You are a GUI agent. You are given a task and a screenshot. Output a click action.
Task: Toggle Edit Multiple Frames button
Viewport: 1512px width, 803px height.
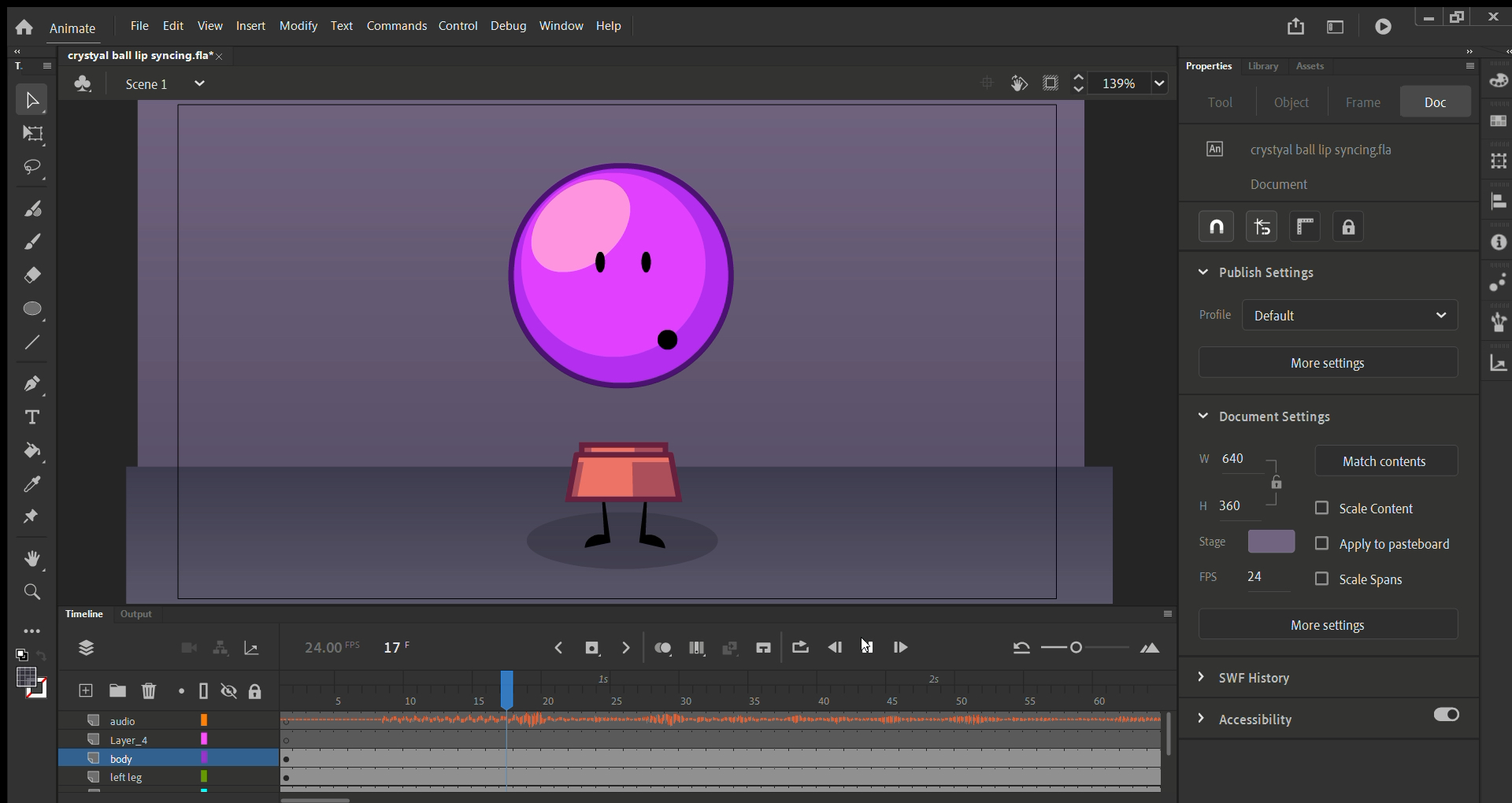(x=697, y=648)
